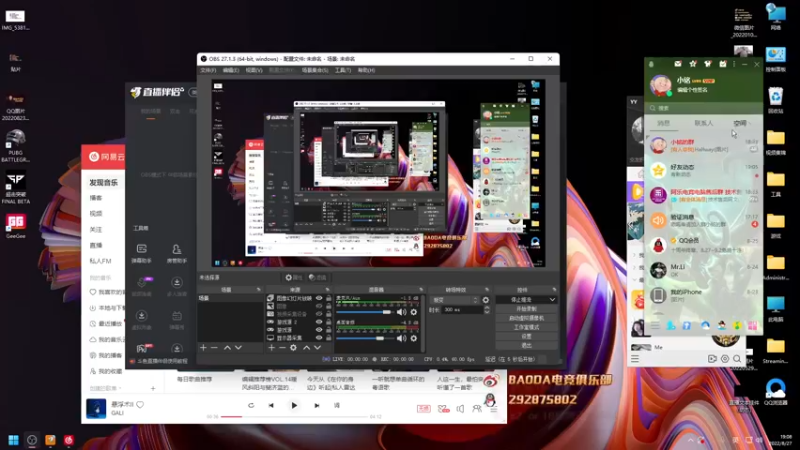Pop out the 场景 dock header icon
The height and width of the screenshot is (450, 800).
point(258,290)
